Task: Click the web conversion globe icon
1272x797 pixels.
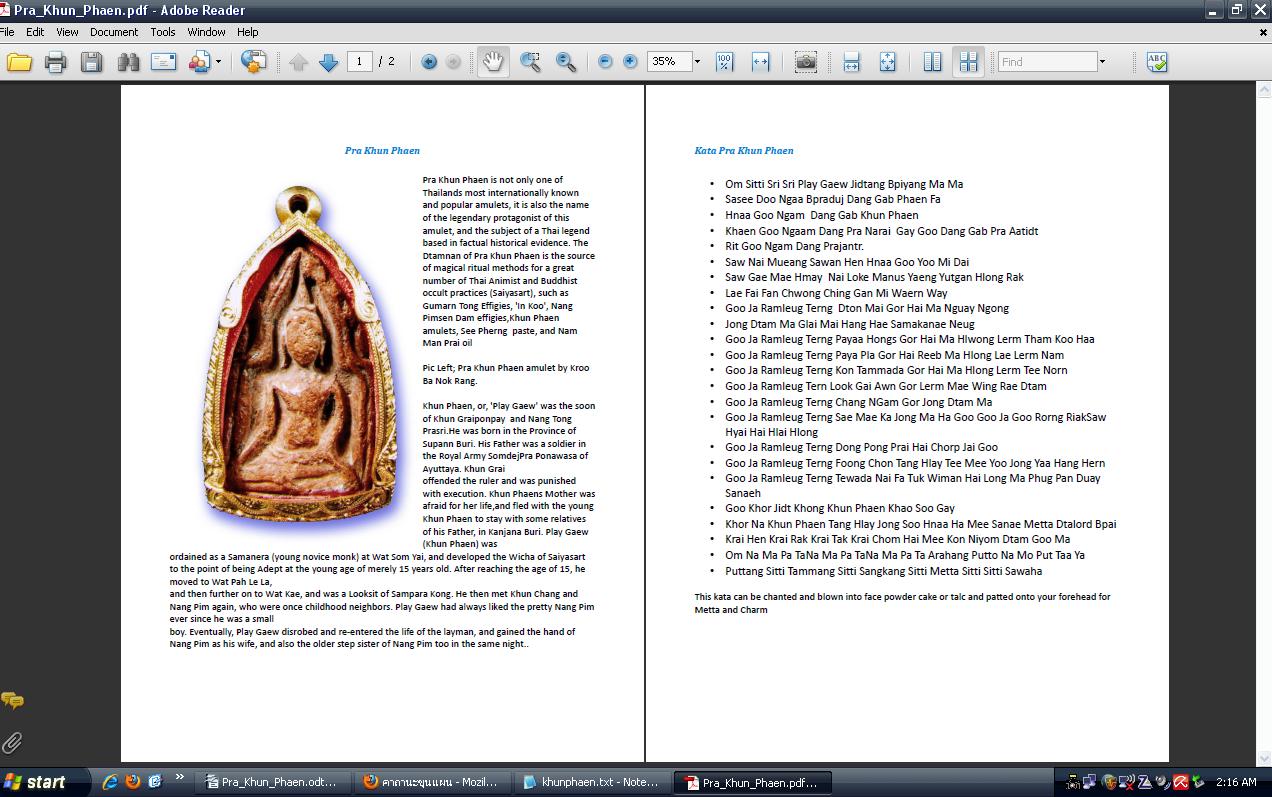Action: click(254, 62)
